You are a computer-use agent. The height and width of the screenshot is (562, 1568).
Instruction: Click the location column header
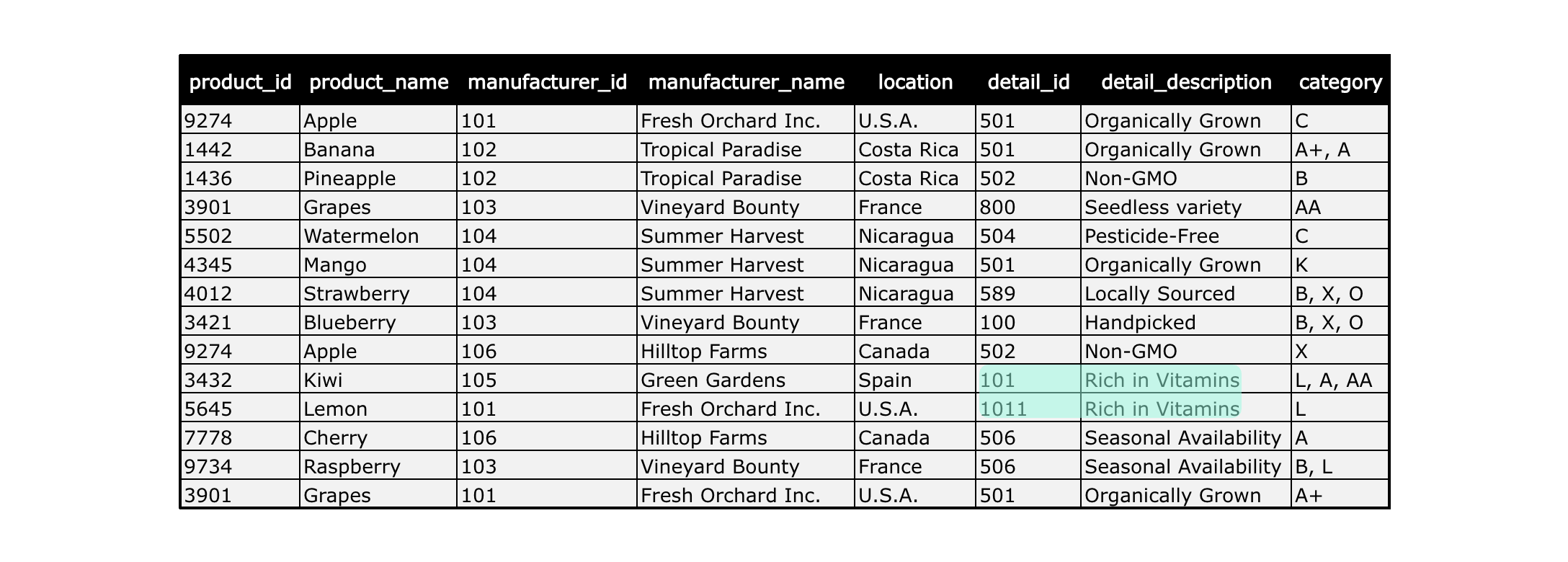(915, 82)
